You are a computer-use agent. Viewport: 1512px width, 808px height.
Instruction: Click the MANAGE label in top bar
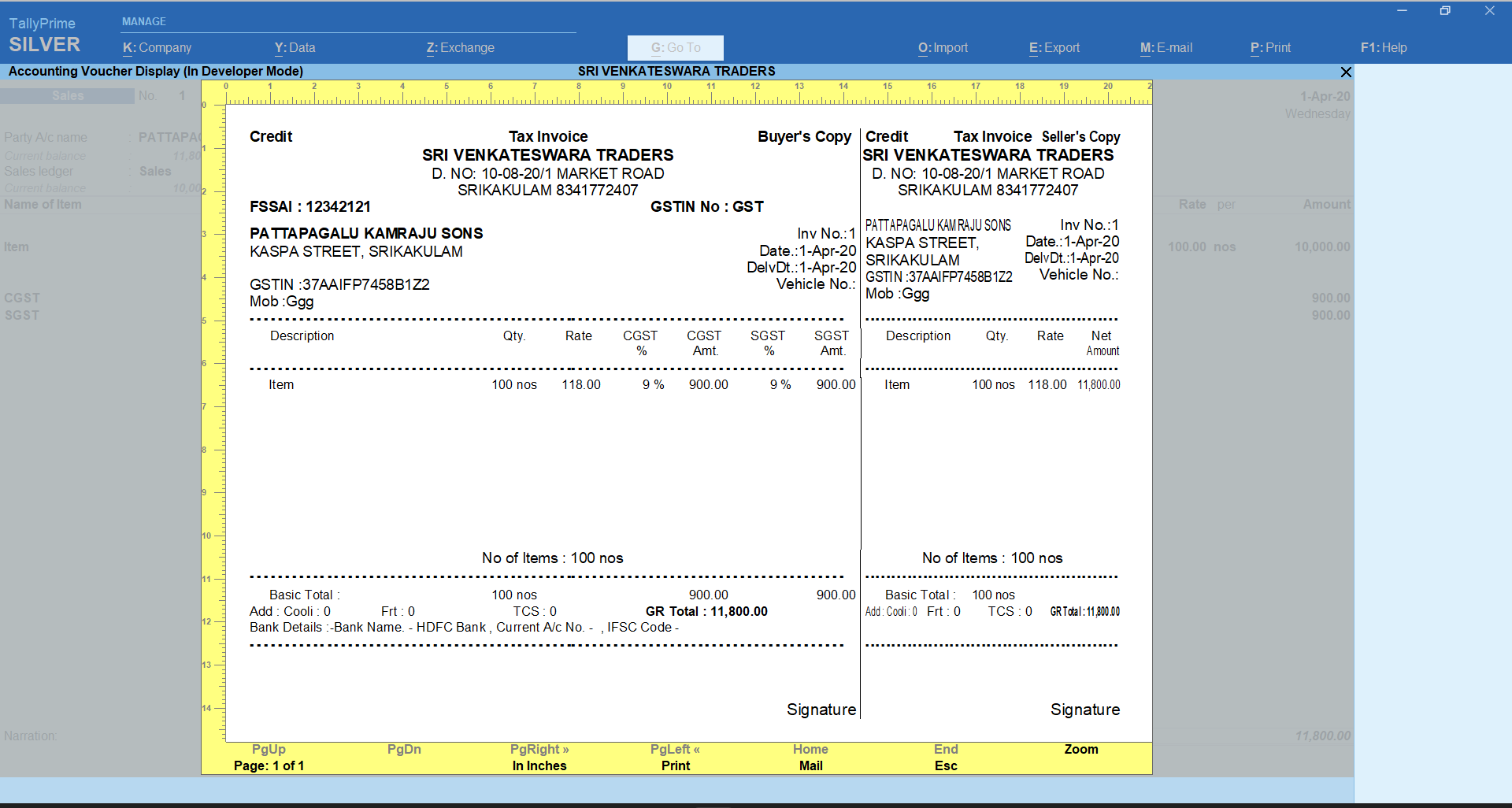144,21
